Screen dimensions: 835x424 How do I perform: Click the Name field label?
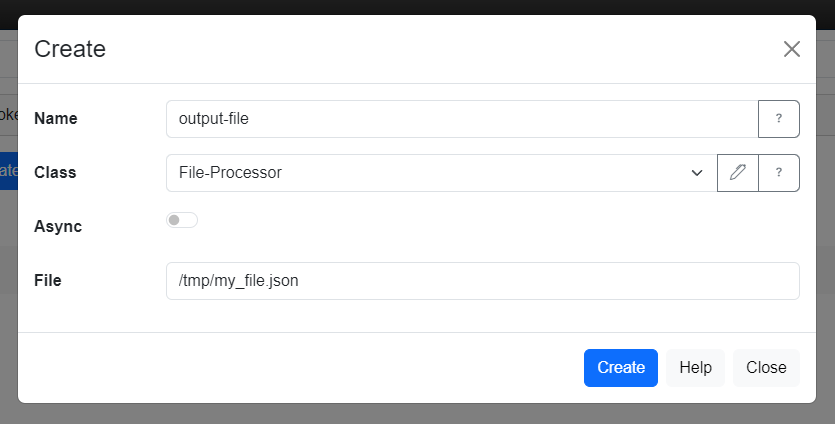pos(56,118)
